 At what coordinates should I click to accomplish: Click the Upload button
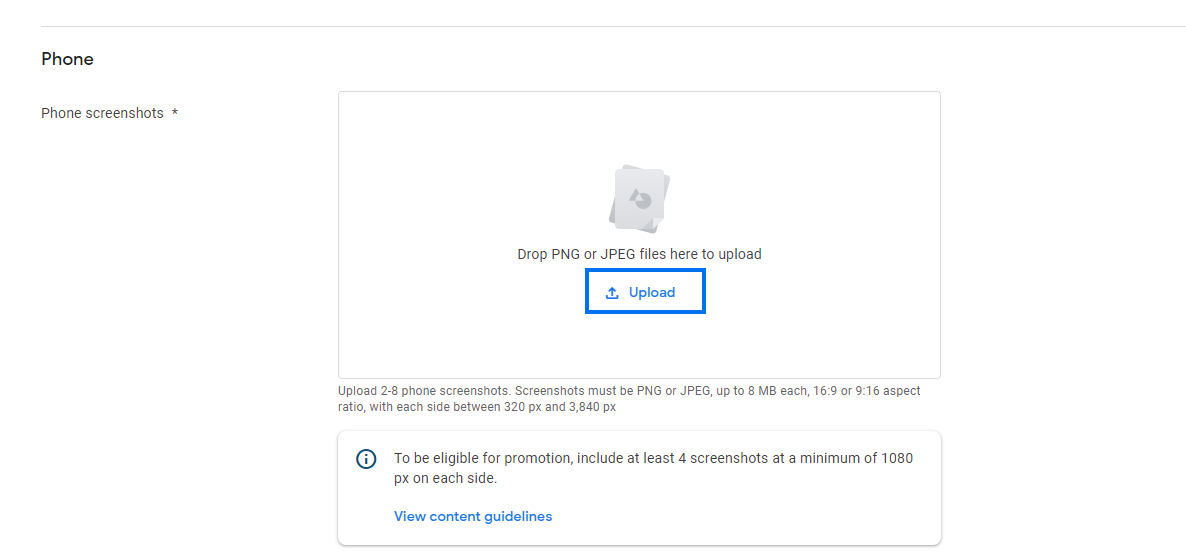645,292
